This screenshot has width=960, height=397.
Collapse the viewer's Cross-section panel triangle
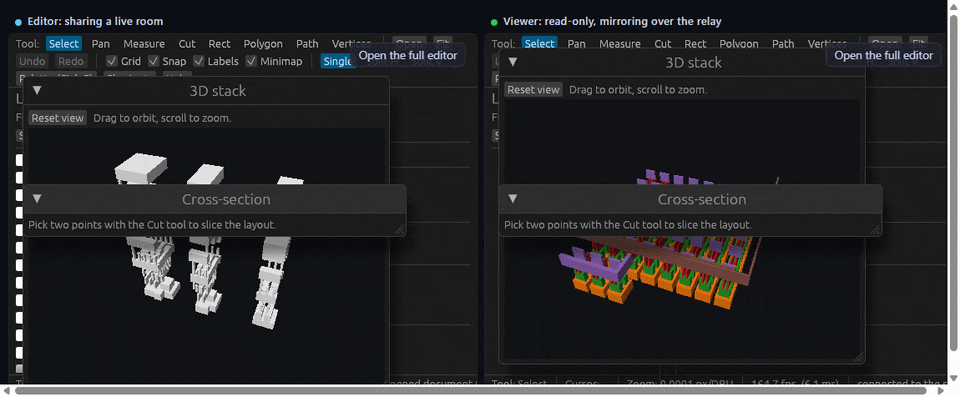click(513, 198)
